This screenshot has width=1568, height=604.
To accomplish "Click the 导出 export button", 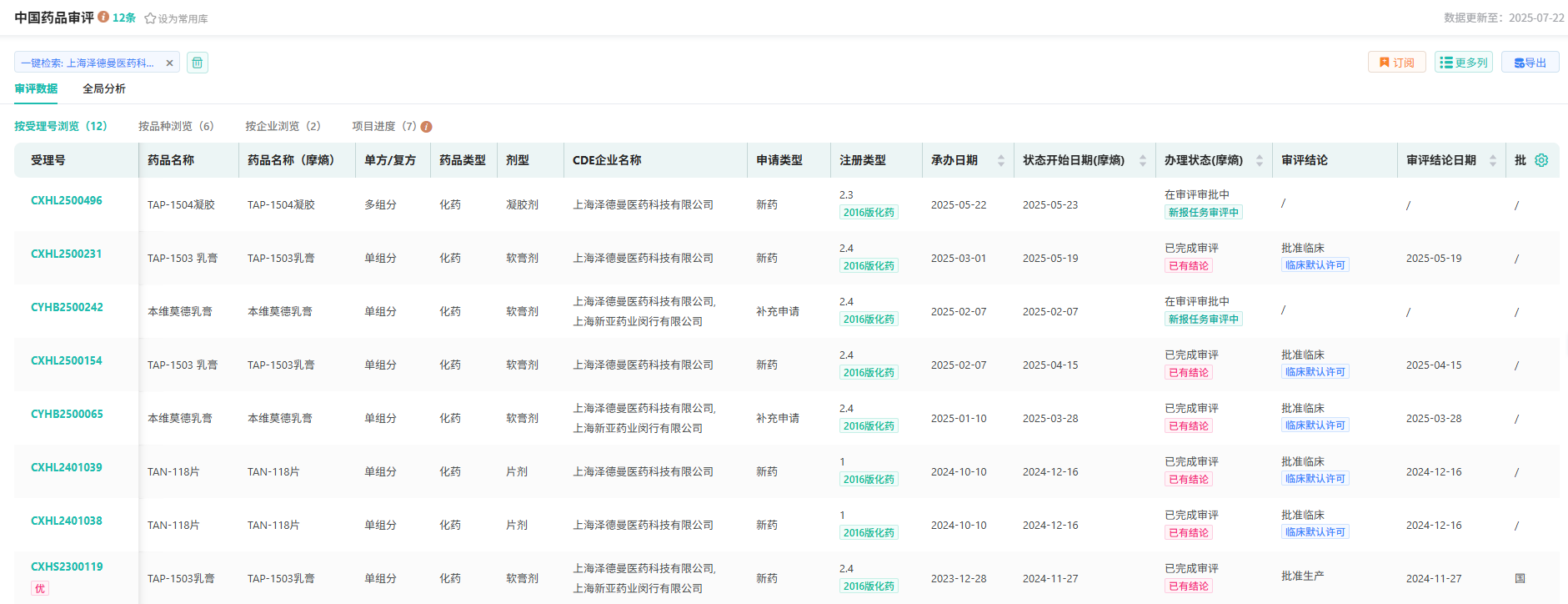I will pyautogui.click(x=1530, y=63).
